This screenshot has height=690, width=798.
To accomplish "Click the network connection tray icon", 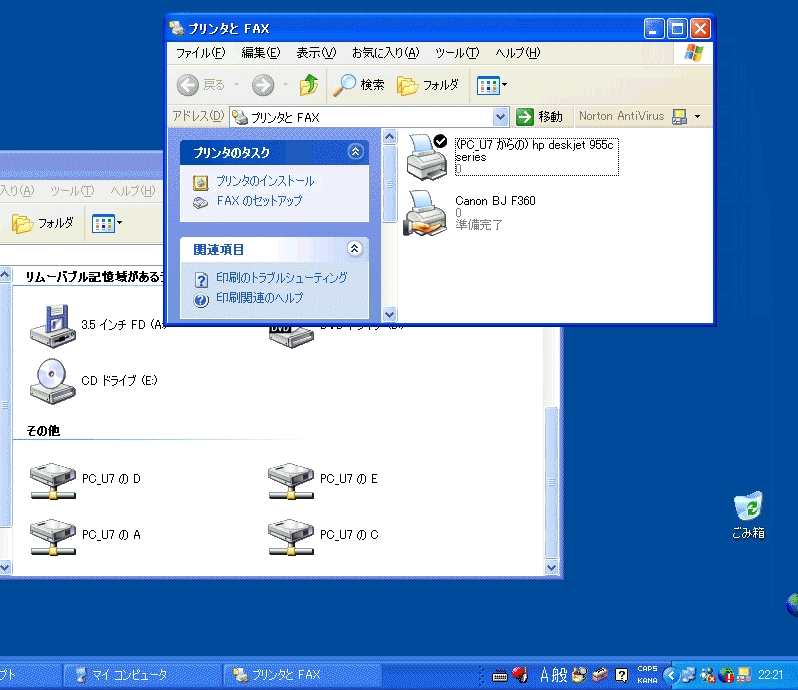I will point(689,675).
